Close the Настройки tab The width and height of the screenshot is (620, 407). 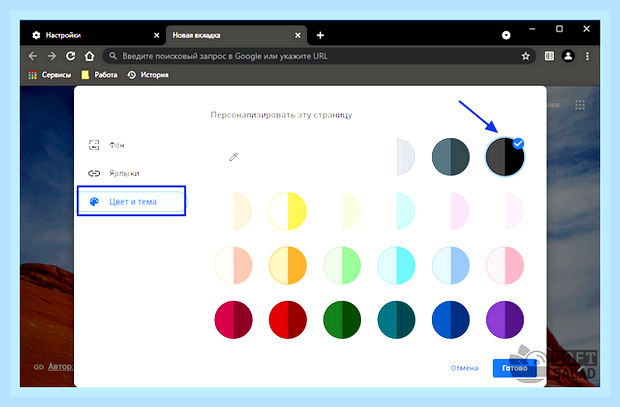[157, 35]
